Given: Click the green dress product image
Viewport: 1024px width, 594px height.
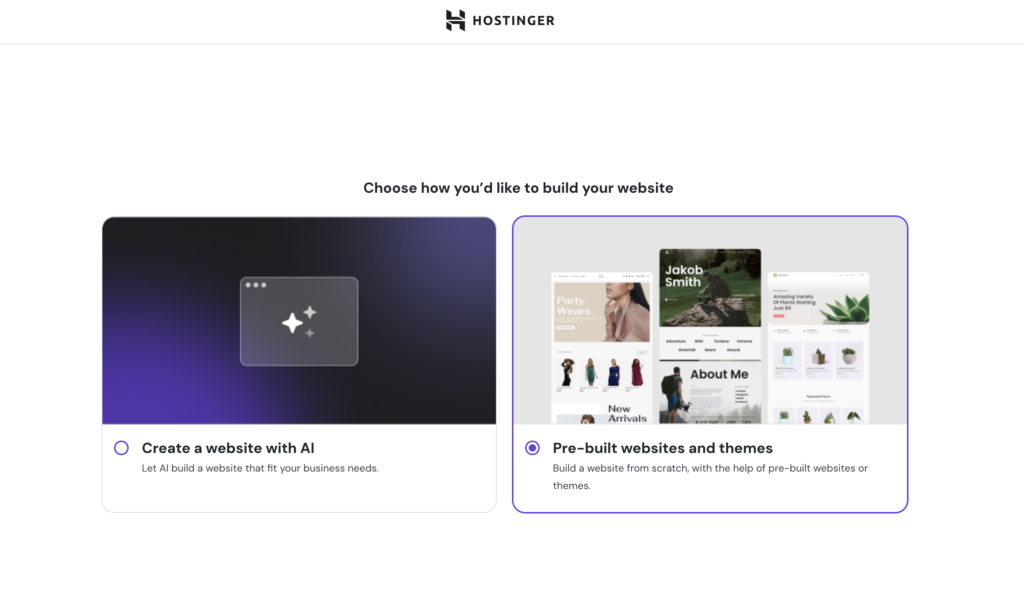Looking at the screenshot, I should pyautogui.click(x=590, y=372).
